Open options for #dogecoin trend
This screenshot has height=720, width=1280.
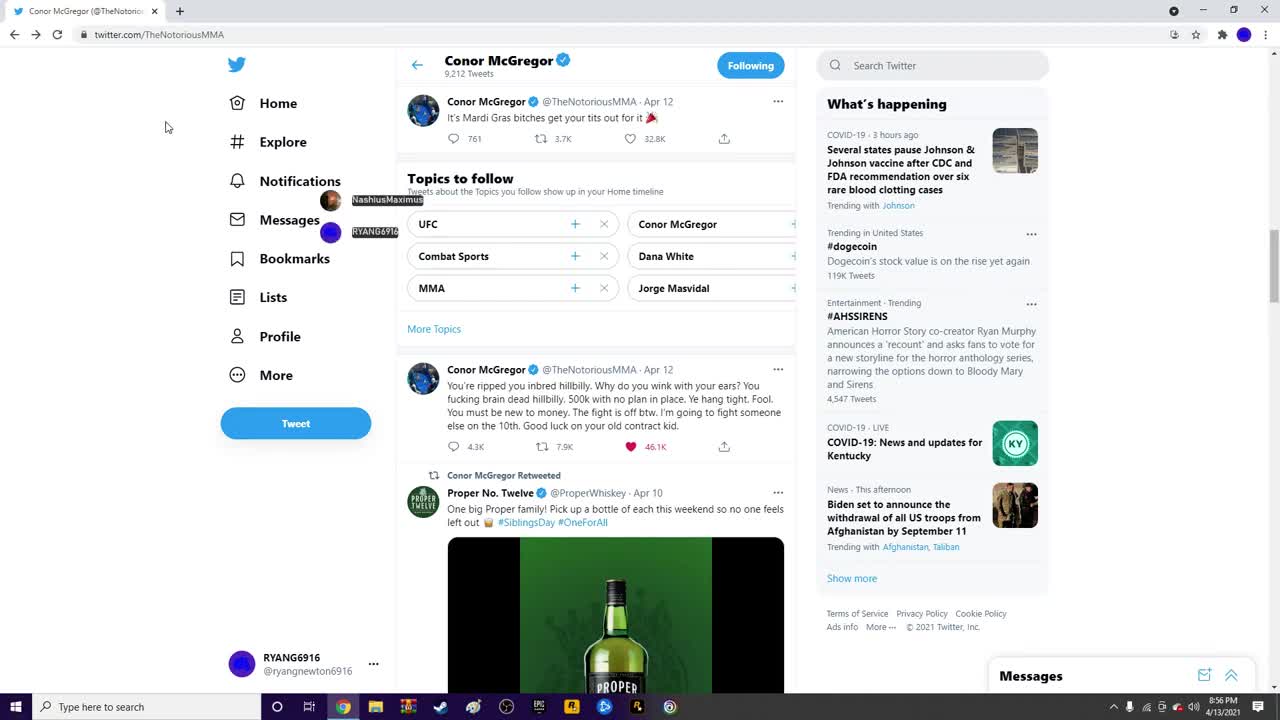(x=1031, y=234)
